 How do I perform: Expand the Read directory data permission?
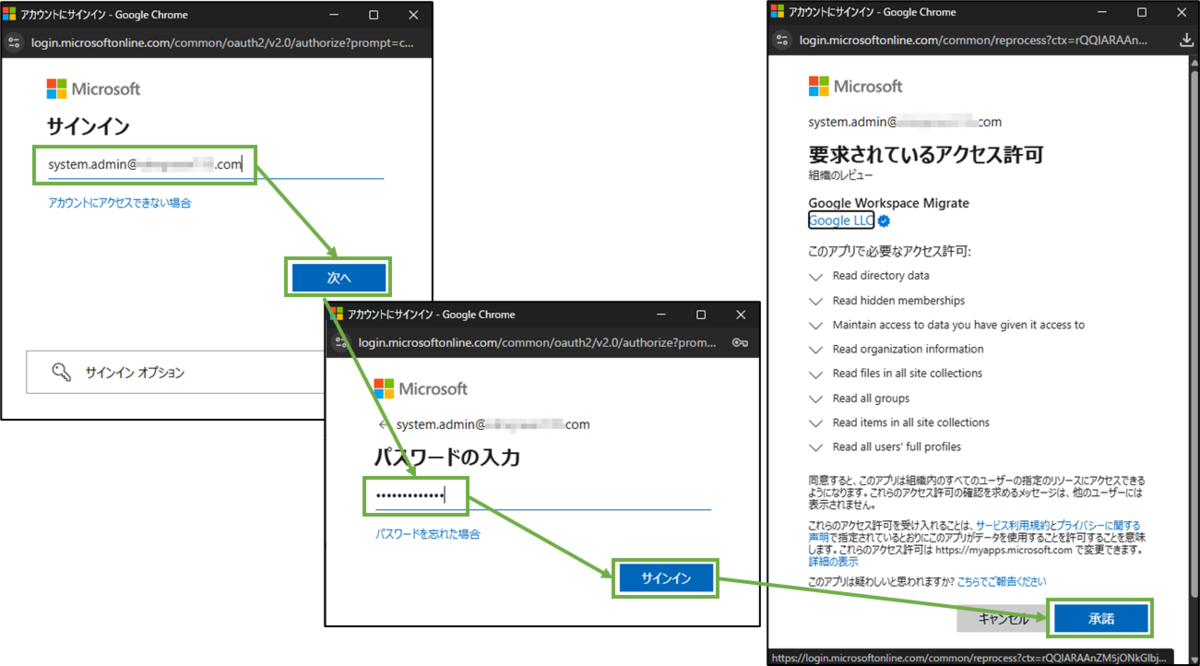815,276
